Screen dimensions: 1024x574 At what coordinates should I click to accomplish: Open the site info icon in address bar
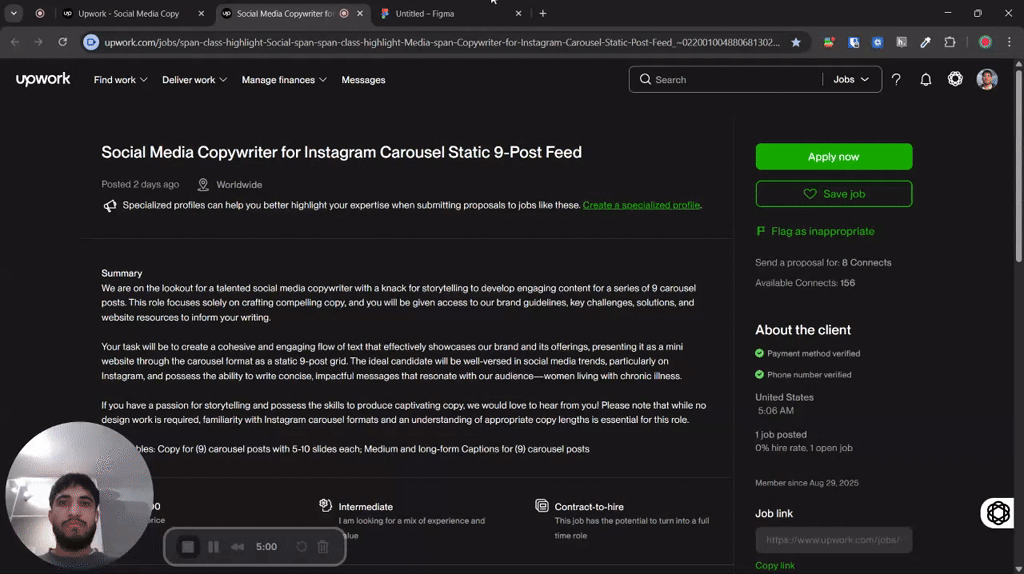click(91, 42)
